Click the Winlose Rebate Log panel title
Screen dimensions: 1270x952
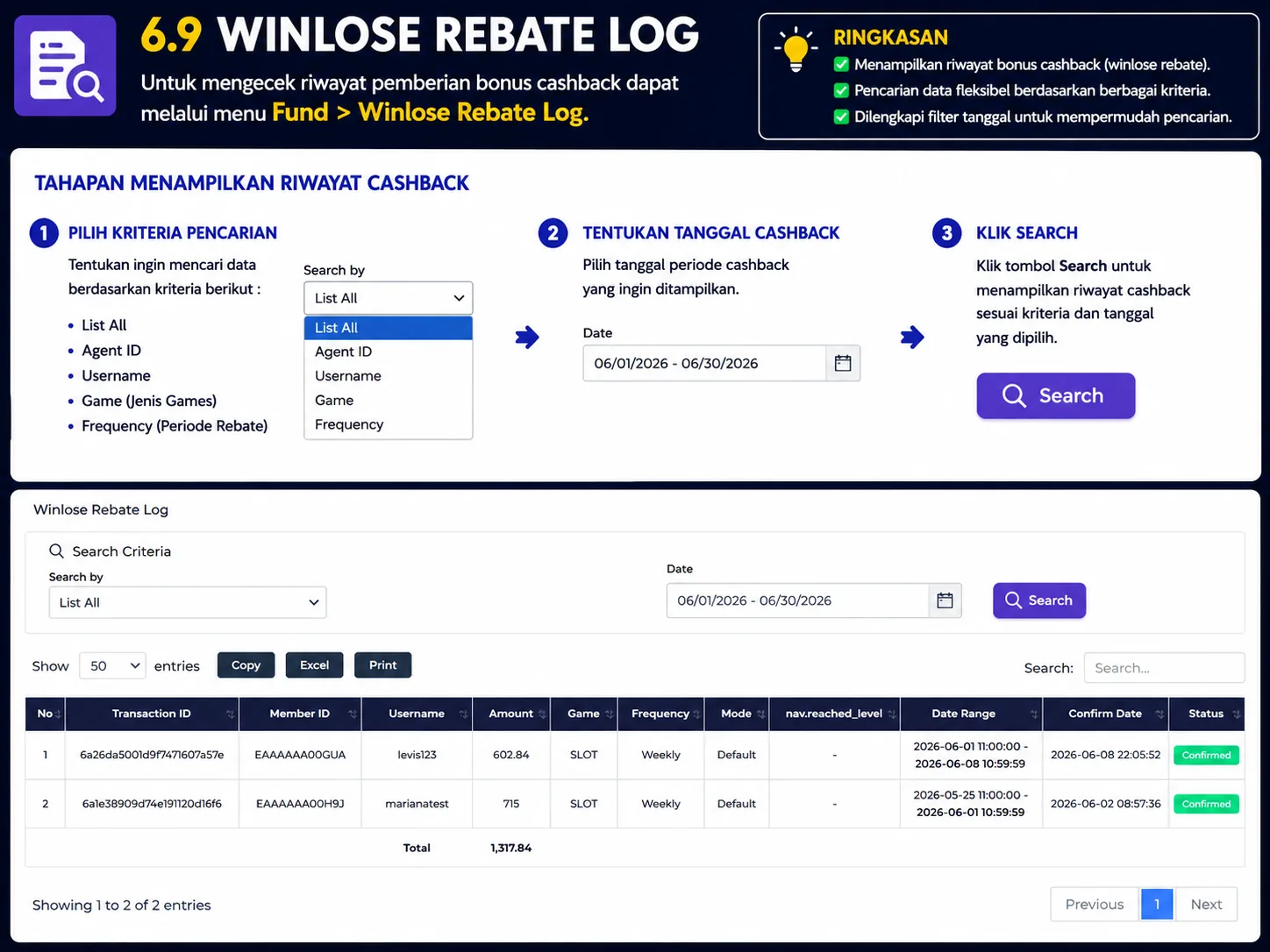(101, 509)
